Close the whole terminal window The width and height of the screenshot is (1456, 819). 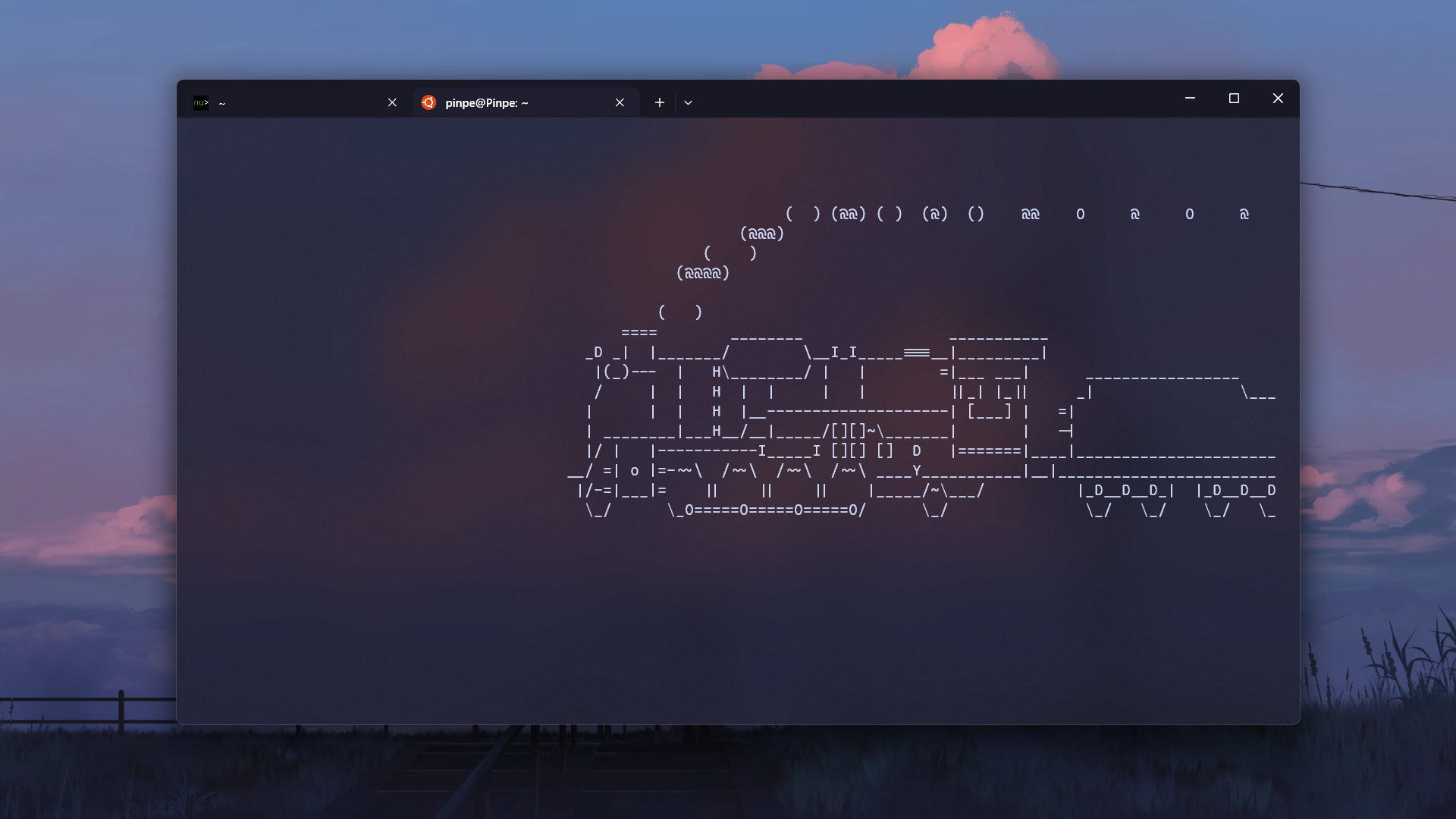click(1278, 99)
